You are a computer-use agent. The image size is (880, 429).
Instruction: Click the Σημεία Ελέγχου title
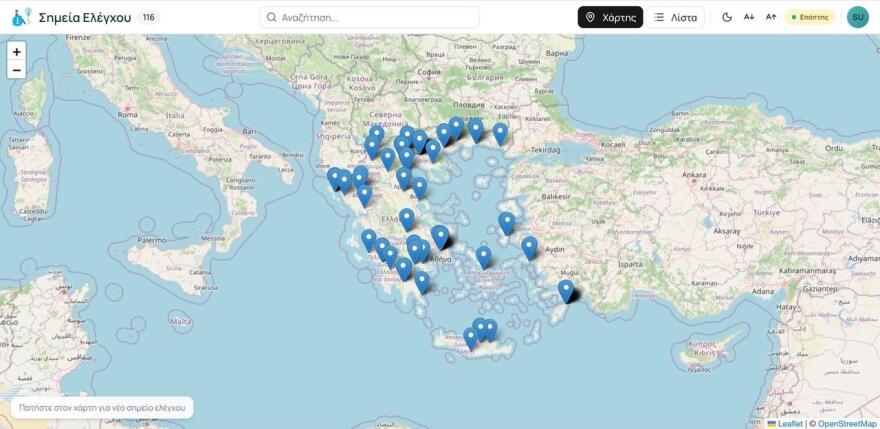pyautogui.click(x=85, y=17)
